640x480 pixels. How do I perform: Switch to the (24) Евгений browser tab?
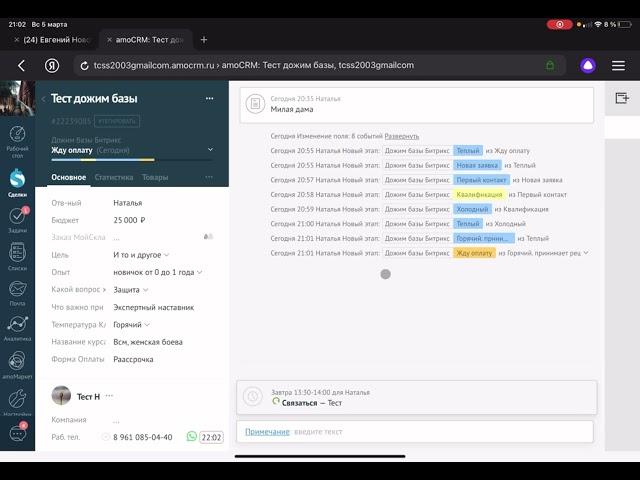tap(56, 40)
